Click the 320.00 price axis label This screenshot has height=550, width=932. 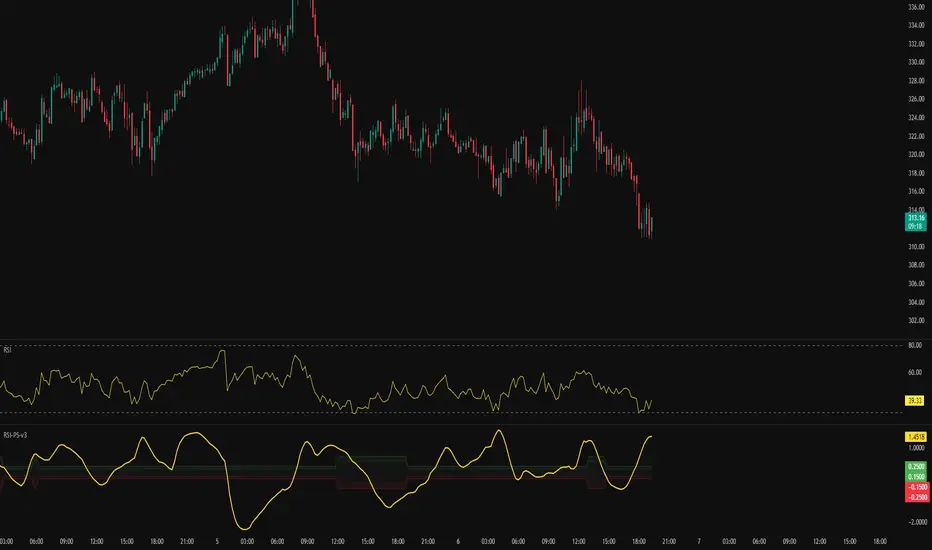(x=916, y=155)
